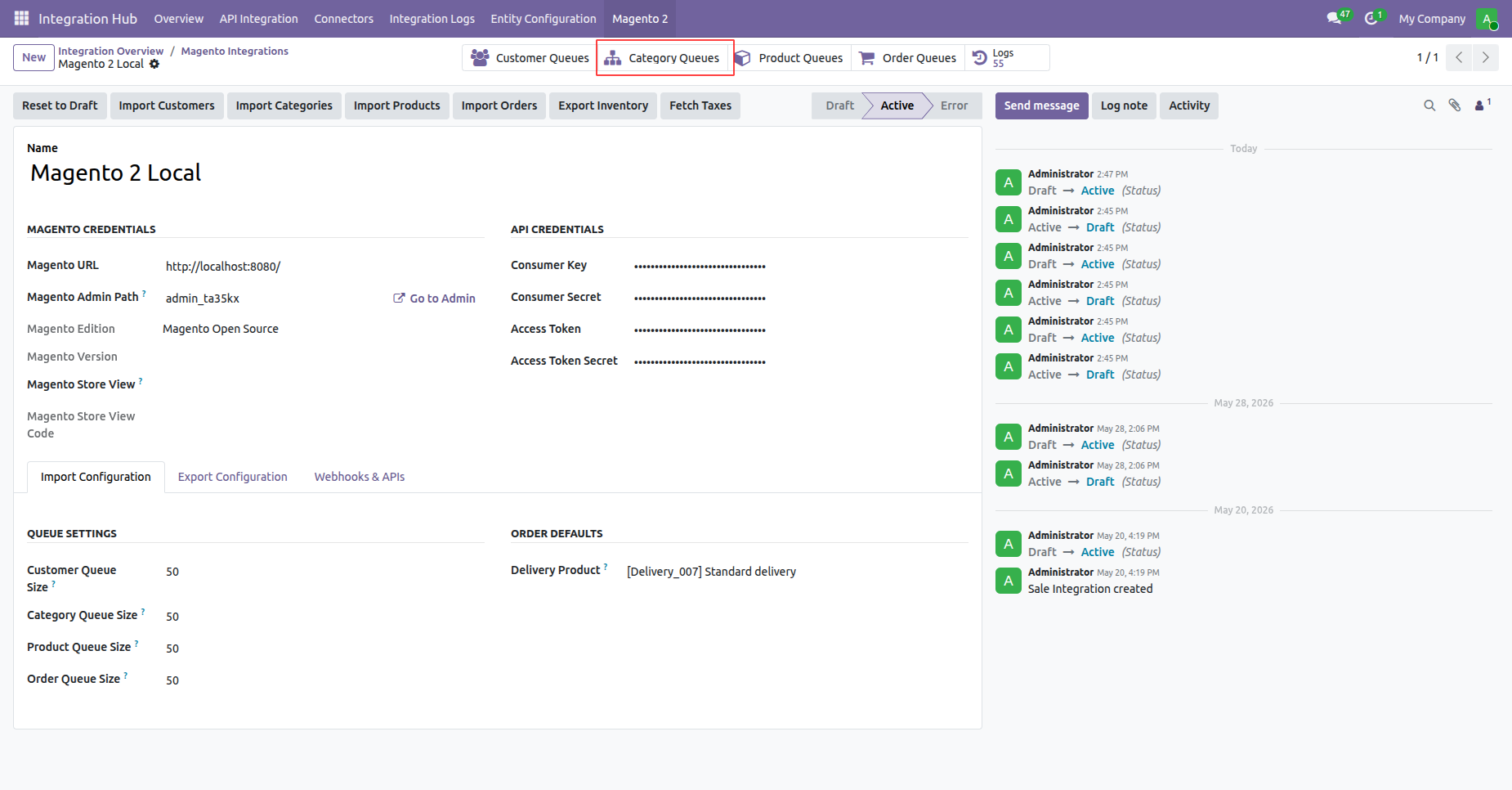Click the gear icon beside Magento 2 Local
This screenshot has width=1512, height=790.
pos(154,64)
